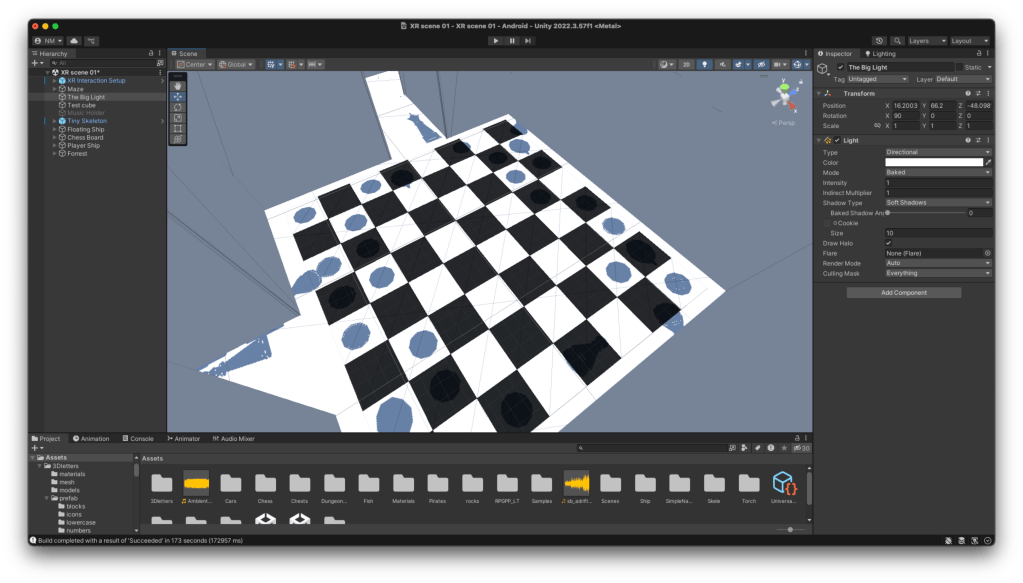
Task: Open the Console tab
Action: tap(138, 438)
